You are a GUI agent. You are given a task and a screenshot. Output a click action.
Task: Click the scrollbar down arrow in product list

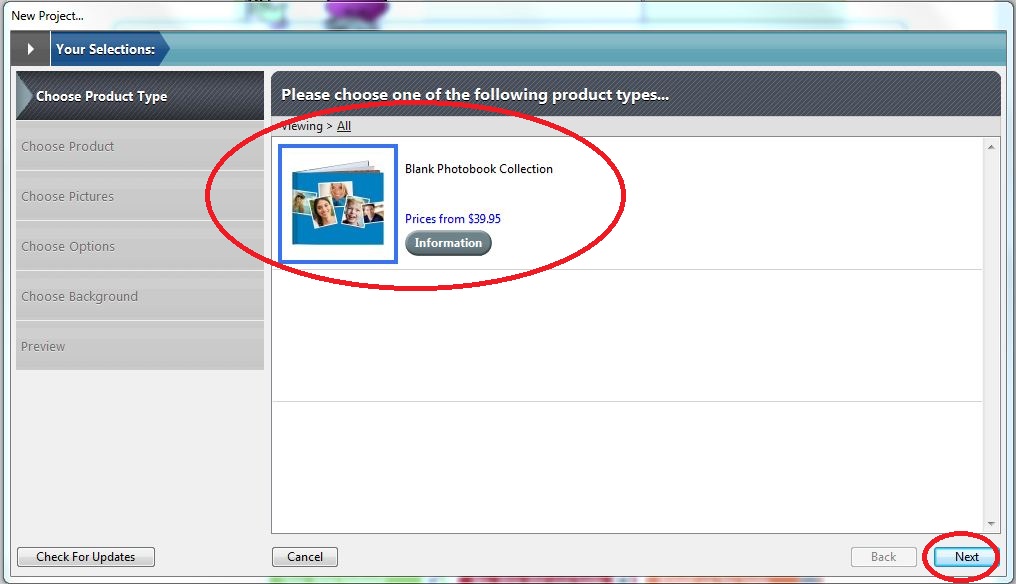click(991, 524)
